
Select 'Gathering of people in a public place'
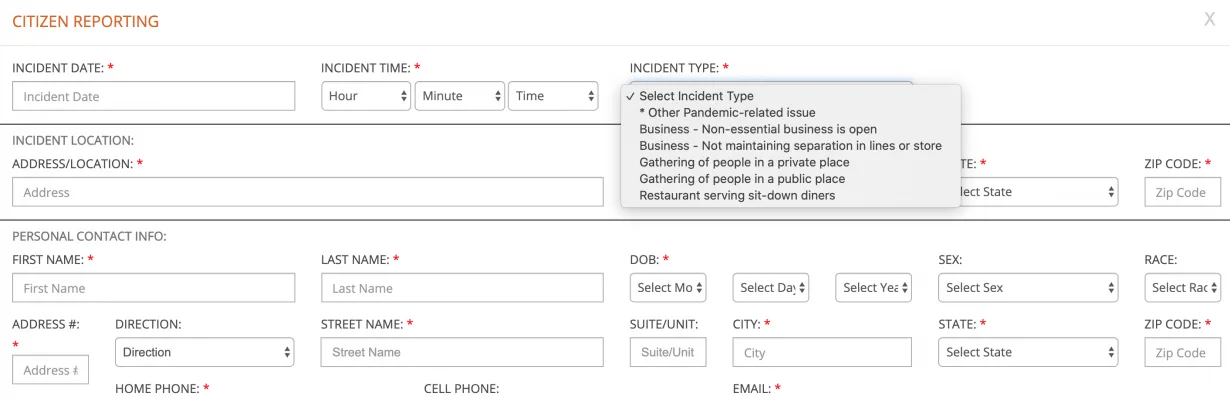point(790,179)
